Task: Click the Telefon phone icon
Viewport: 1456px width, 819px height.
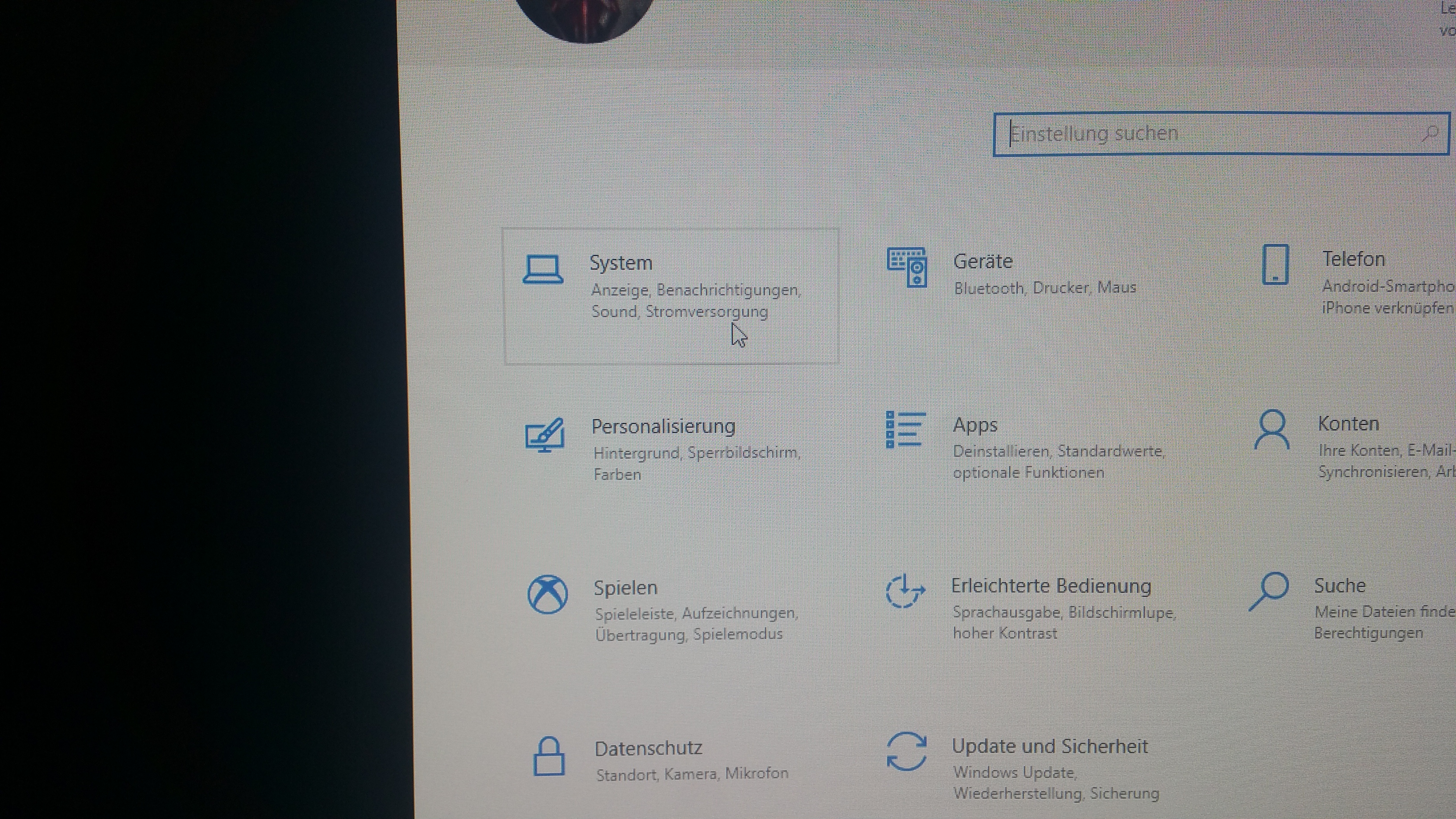Action: click(1275, 265)
